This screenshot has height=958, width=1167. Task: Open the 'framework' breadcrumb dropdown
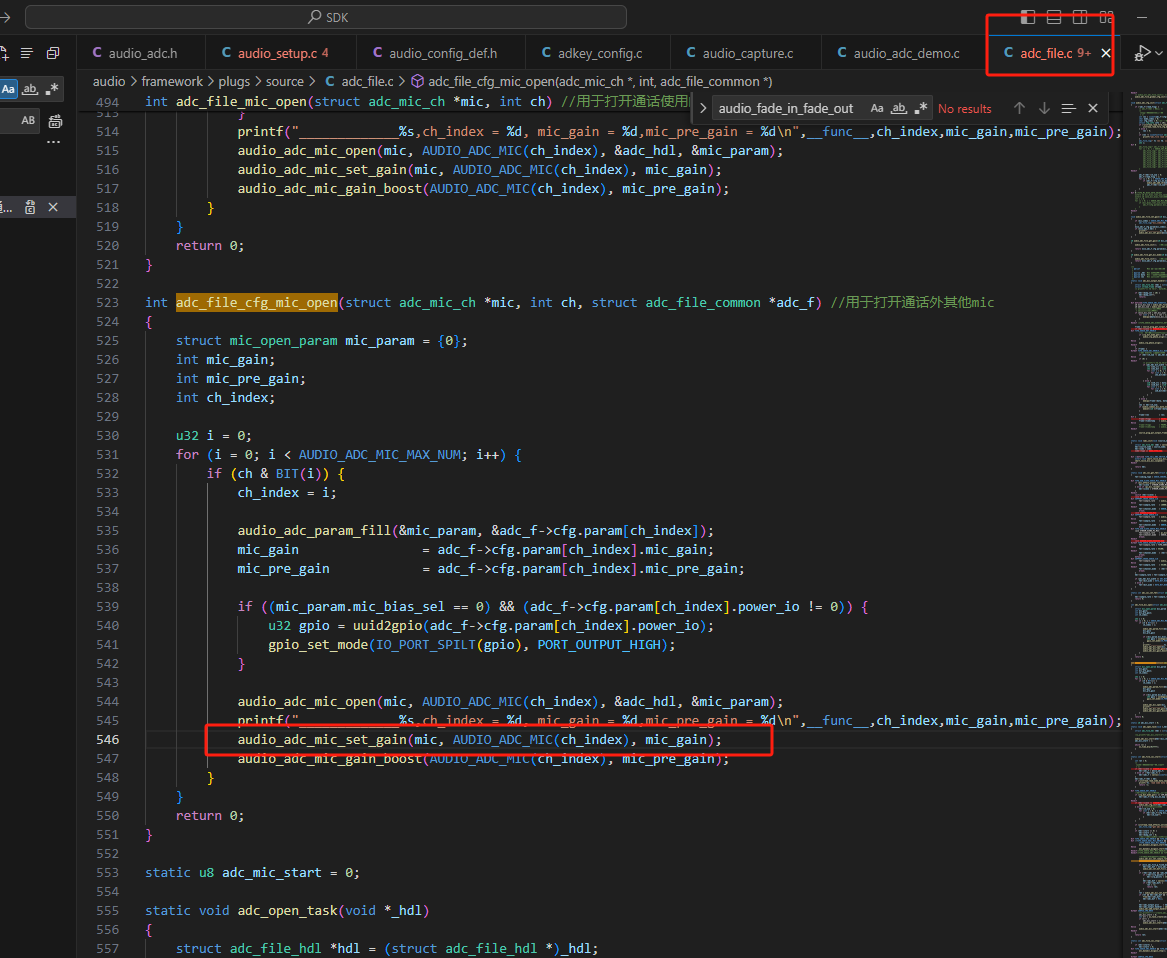click(x=172, y=81)
